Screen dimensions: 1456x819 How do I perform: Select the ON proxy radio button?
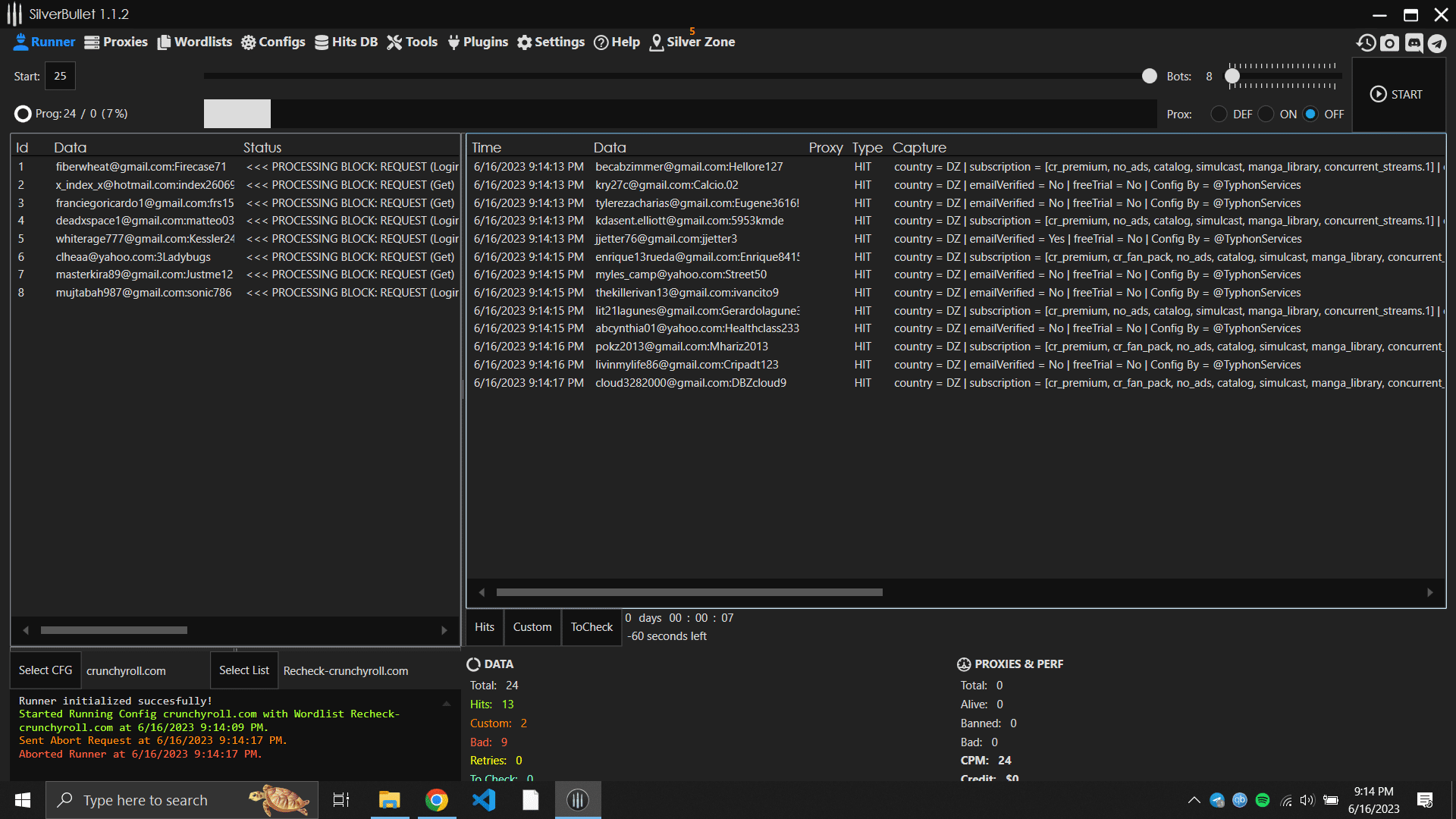coord(1266,115)
